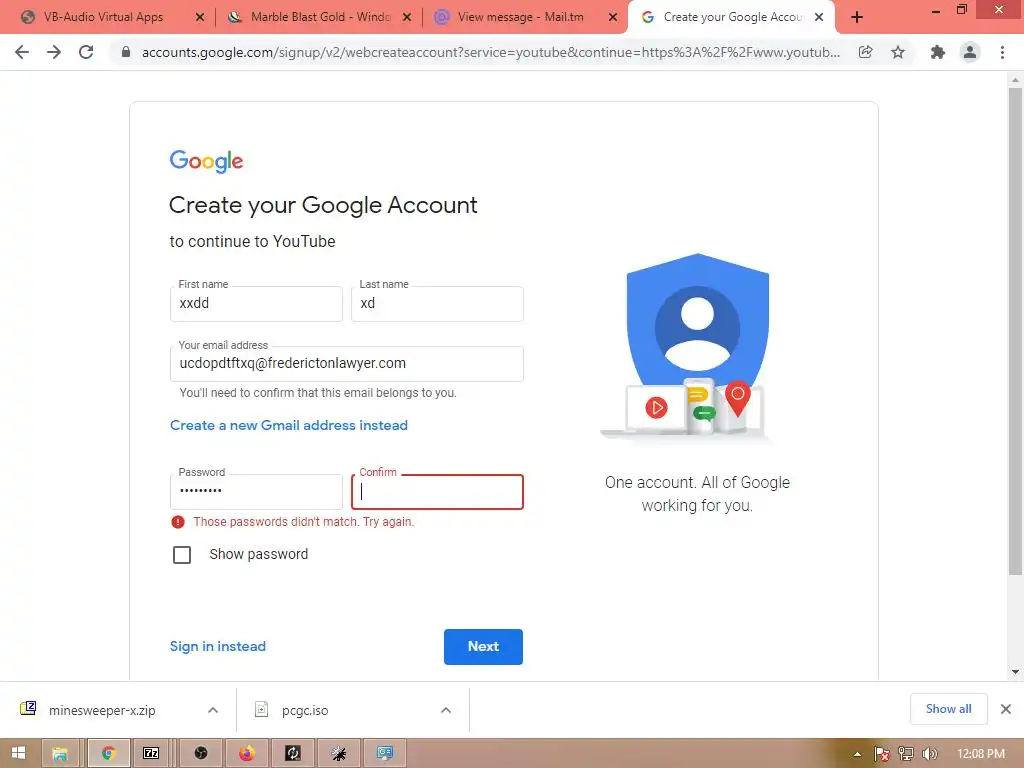1024x768 pixels.
Task: Click the red error icon by the password message
Action: coord(178,522)
